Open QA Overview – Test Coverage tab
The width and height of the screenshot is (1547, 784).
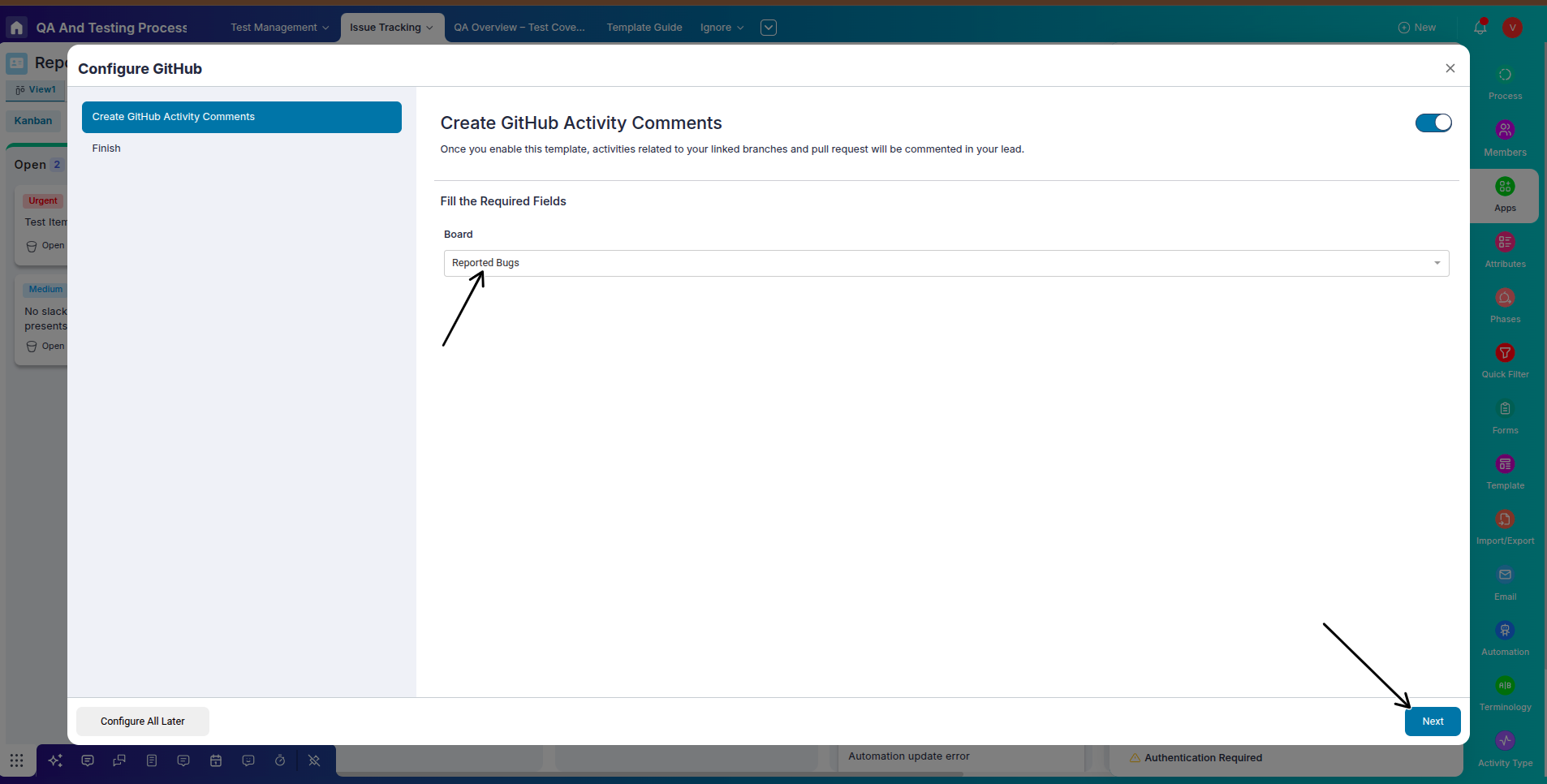coord(519,28)
